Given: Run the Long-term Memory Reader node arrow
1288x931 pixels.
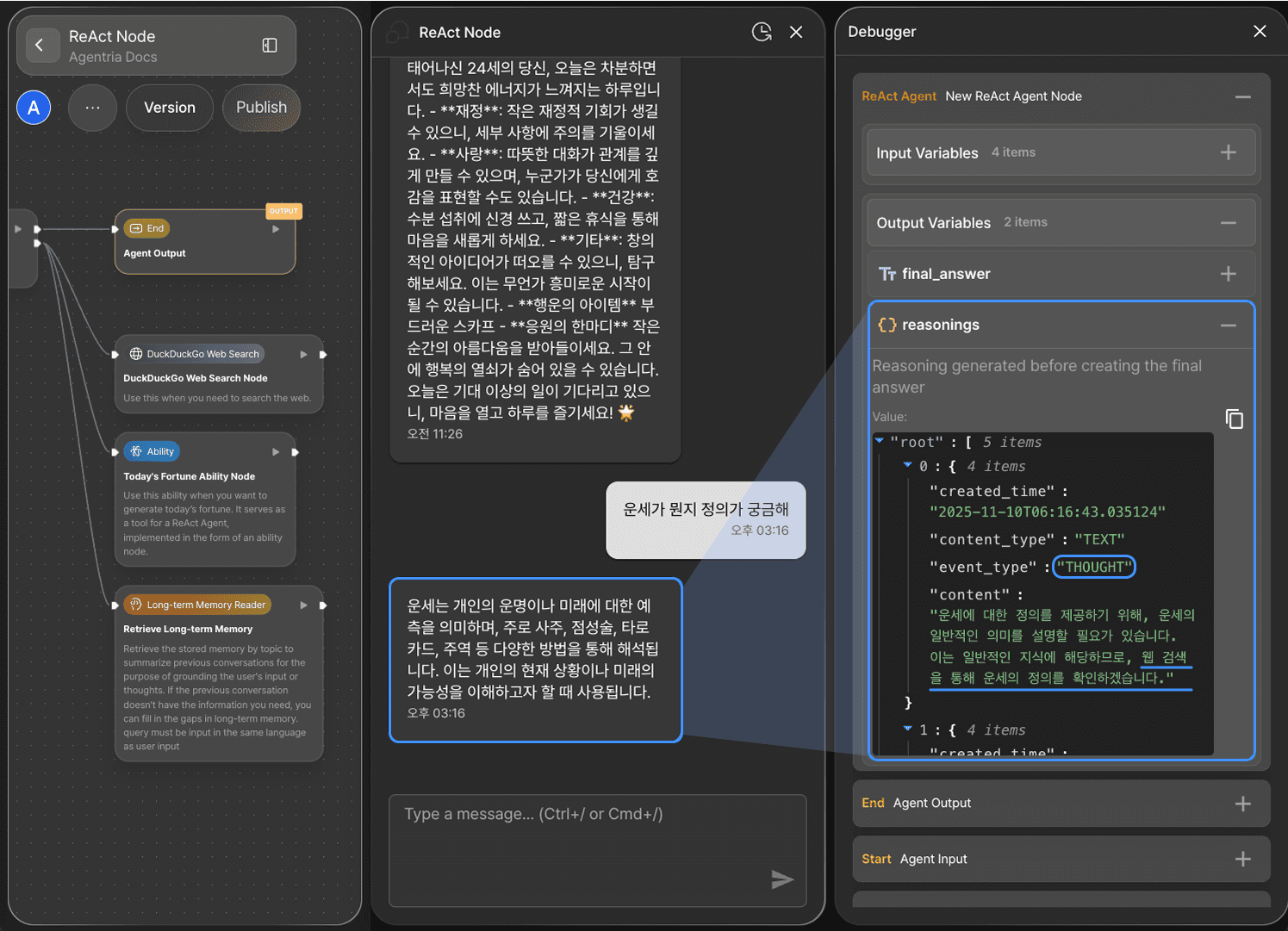Looking at the screenshot, I should [303, 605].
